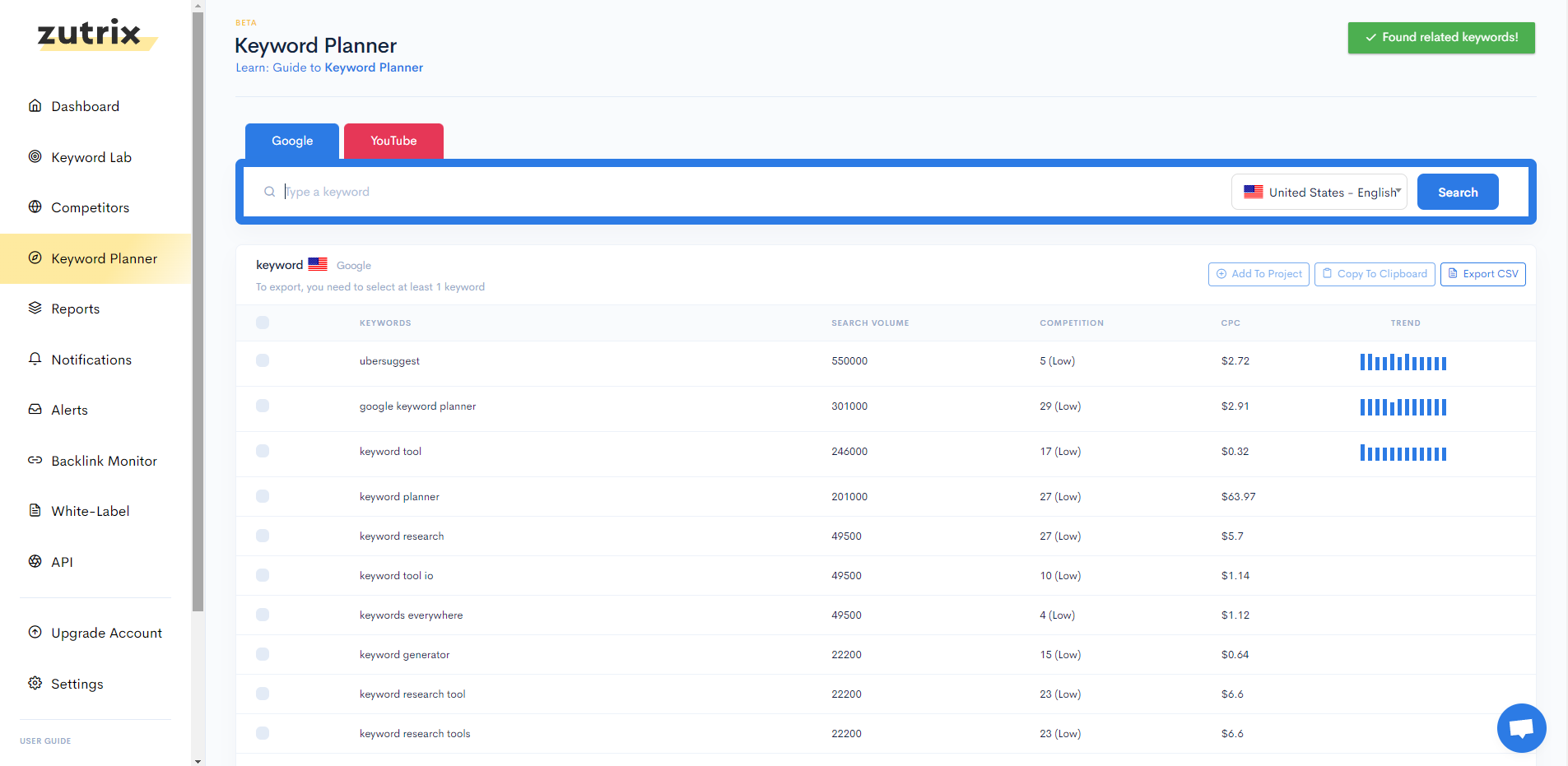This screenshot has height=766, width=1568.
Task: Click the White-Label document icon
Action: [x=35, y=510]
